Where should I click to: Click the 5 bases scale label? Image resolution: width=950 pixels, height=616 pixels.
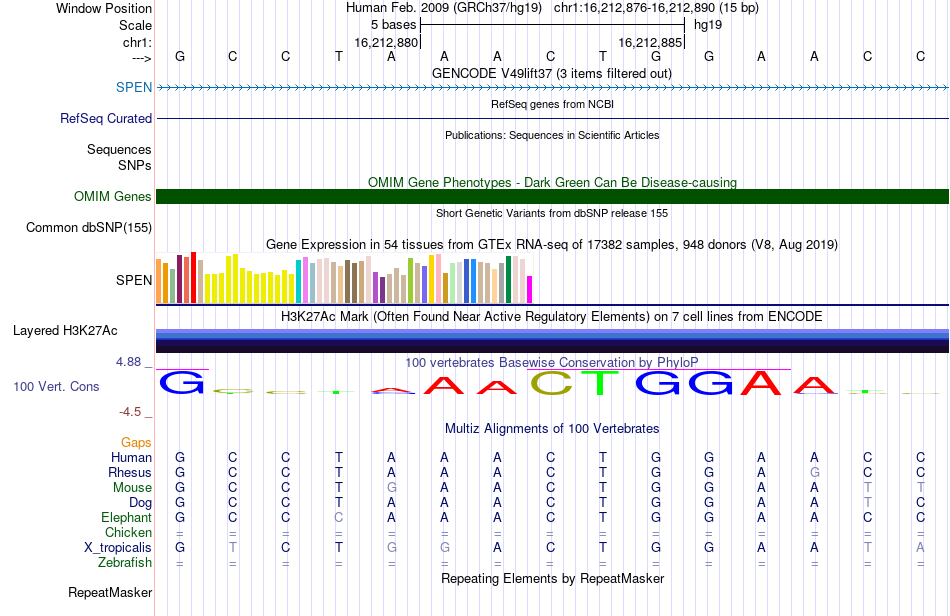pyautogui.click(x=394, y=25)
